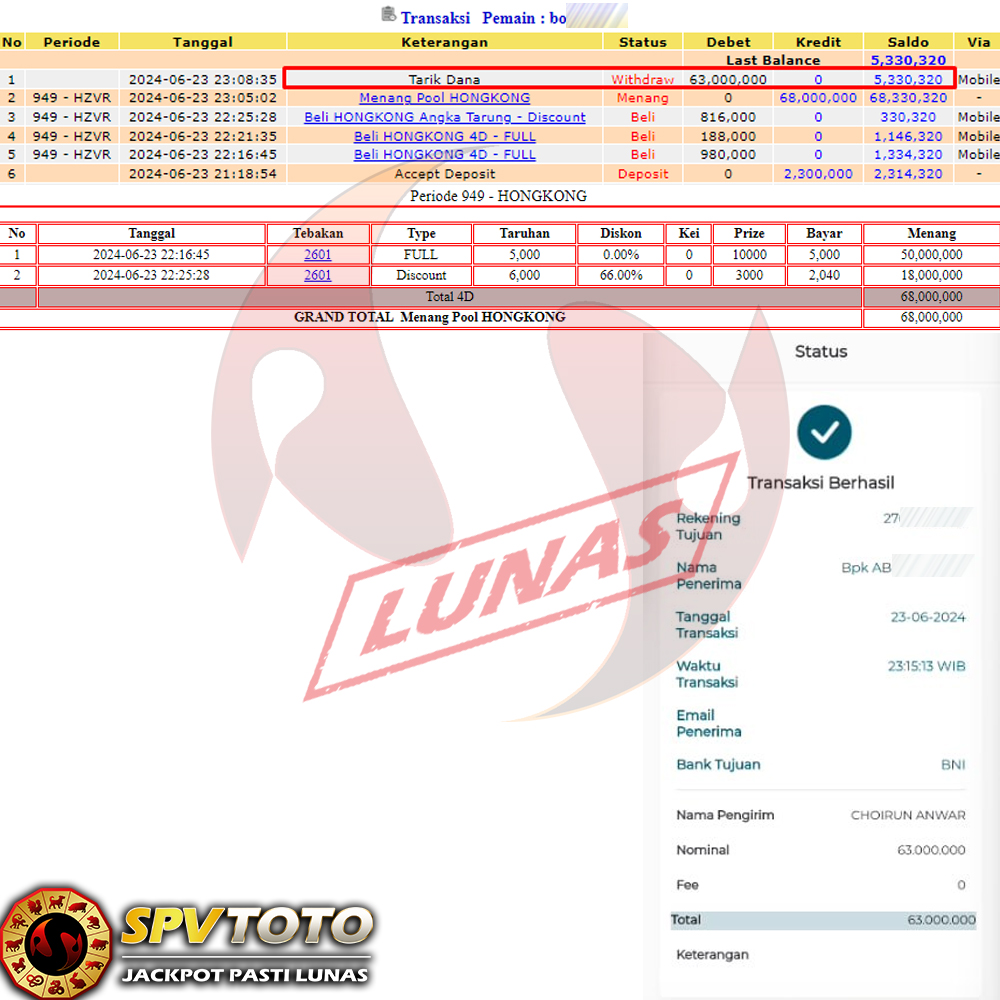Image resolution: width=1000 pixels, height=1000 pixels.
Task: Click the checkmark icon above Transaksi Berhasil
Action: (824, 432)
